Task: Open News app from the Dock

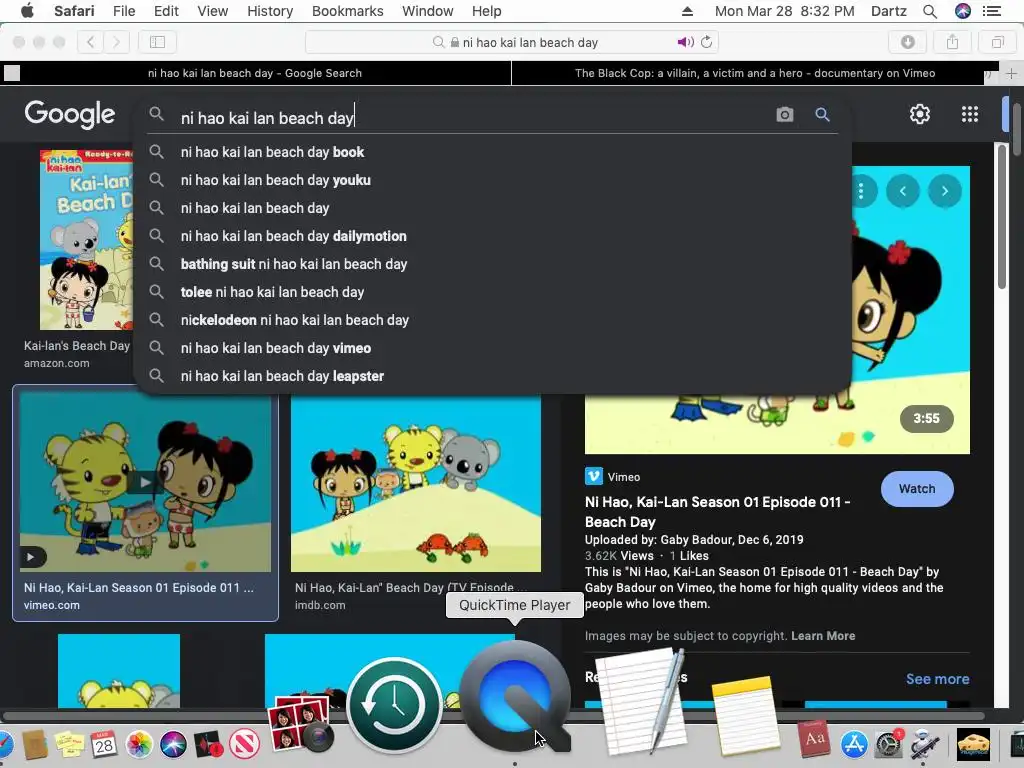Action: click(244, 744)
